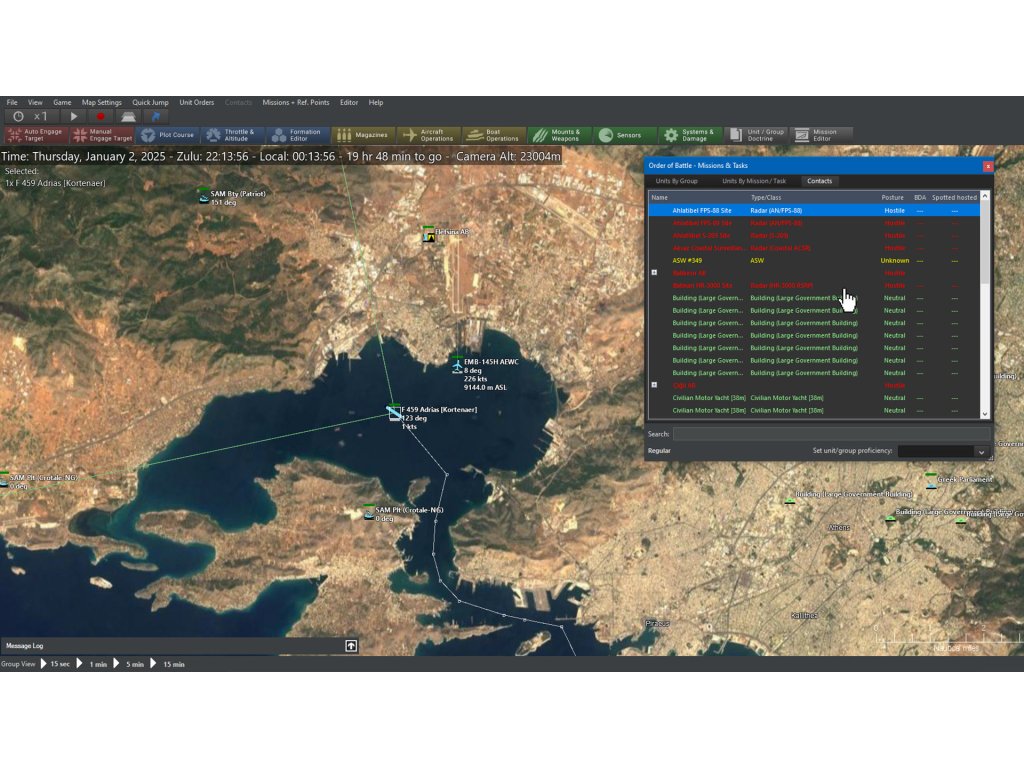Screen dimensions: 1024x768
Task: Open the Mission Editor
Action: coord(821,135)
